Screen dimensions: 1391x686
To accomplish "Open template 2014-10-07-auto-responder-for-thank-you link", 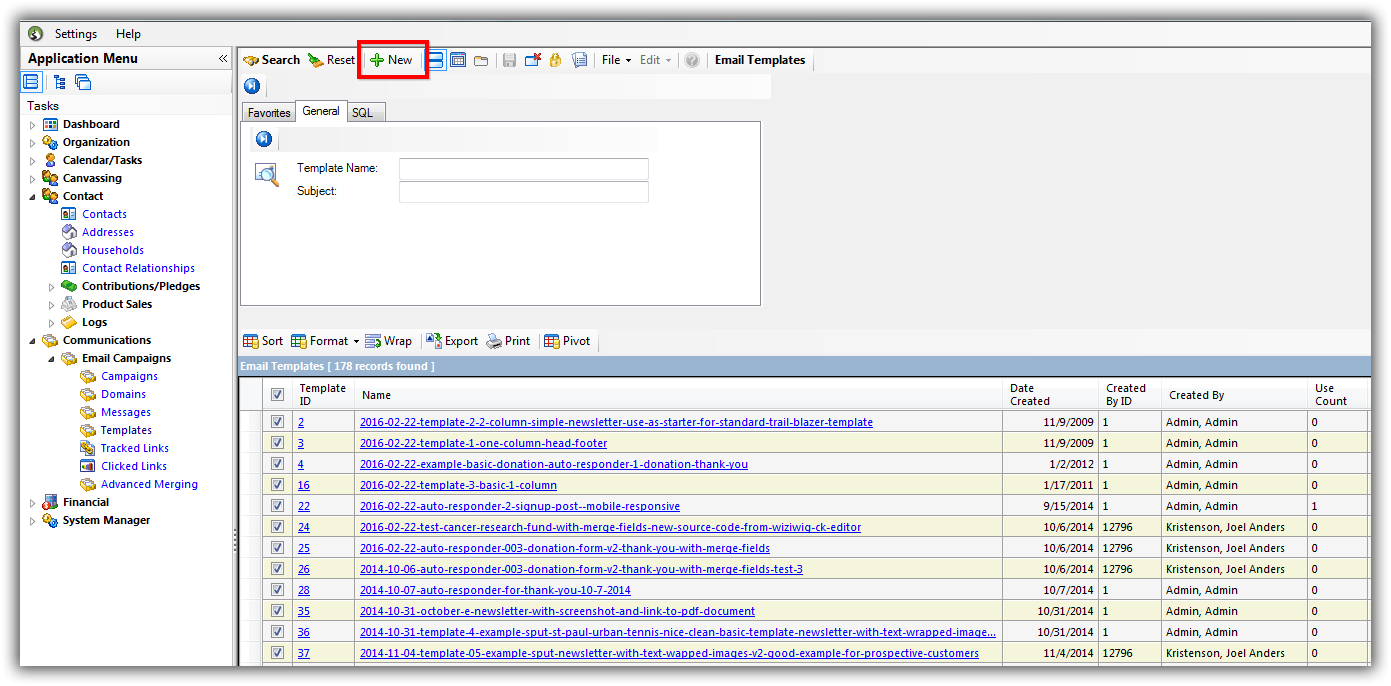I will pyautogui.click(x=495, y=590).
